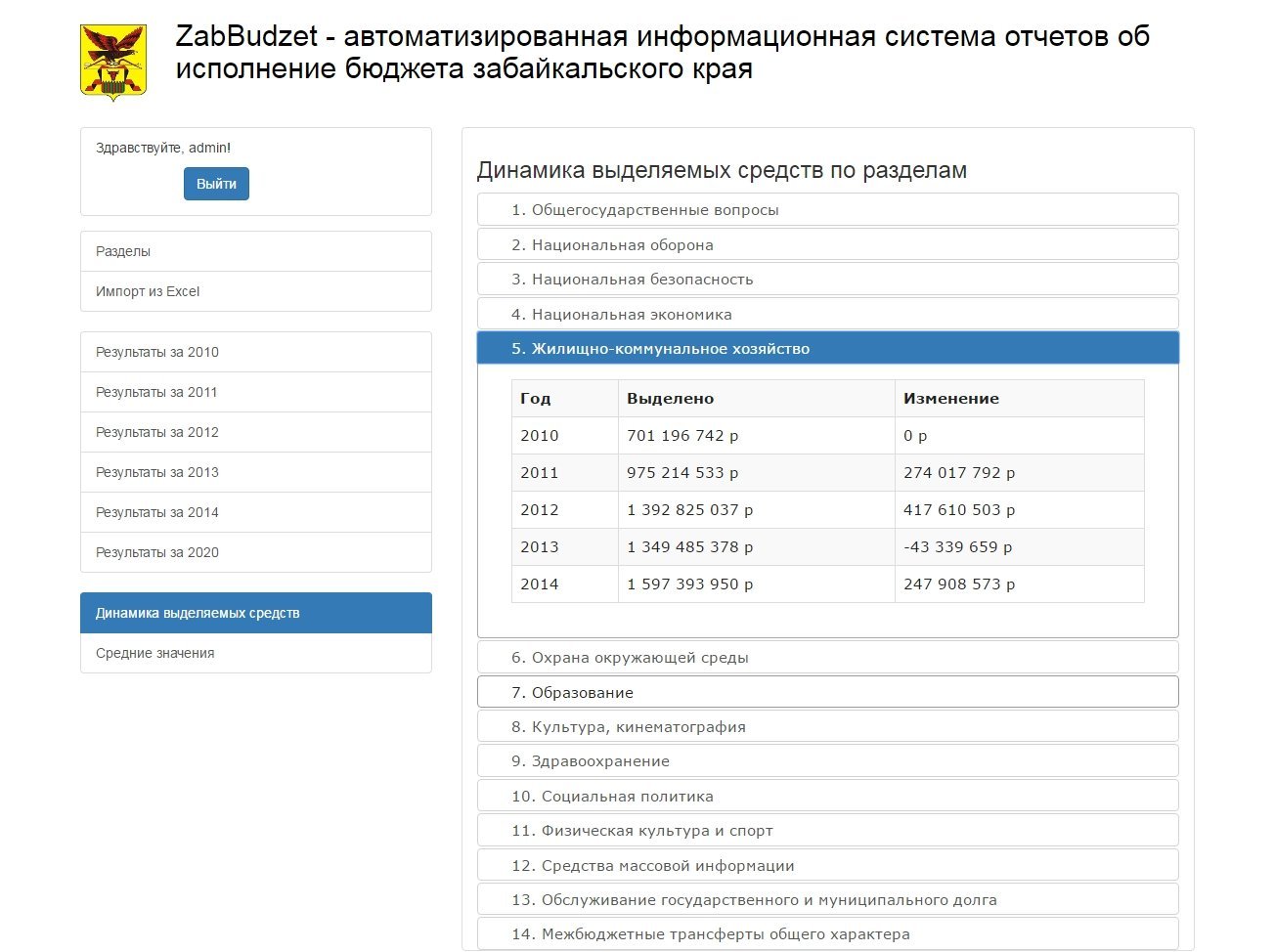Viewport: 1275px width, 952px height.
Task: Click the amount 1 597 393 950 р
Action: click(x=690, y=584)
